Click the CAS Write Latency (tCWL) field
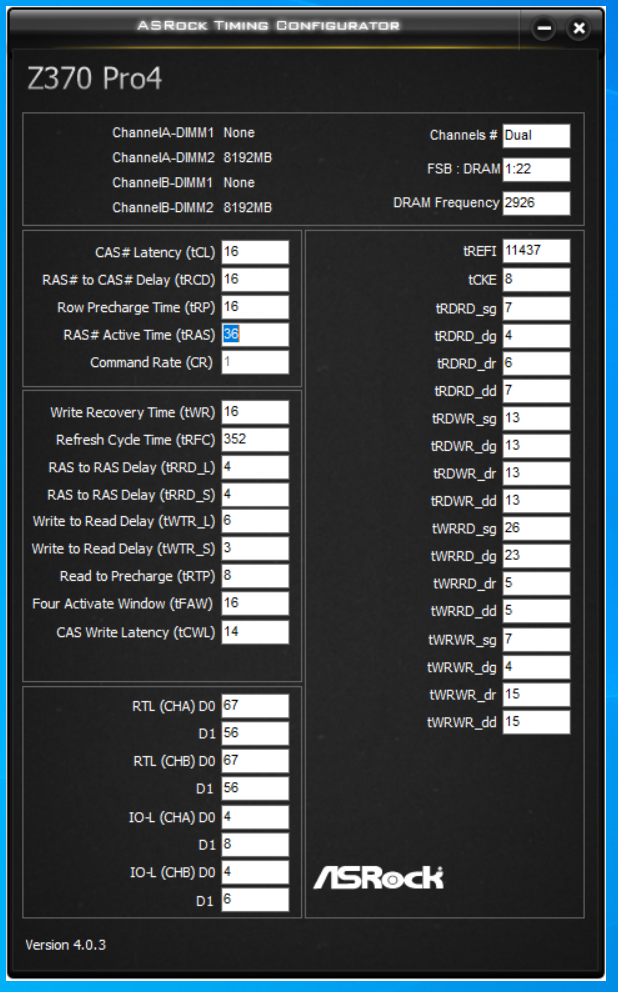The image size is (618, 992). [255, 632]
